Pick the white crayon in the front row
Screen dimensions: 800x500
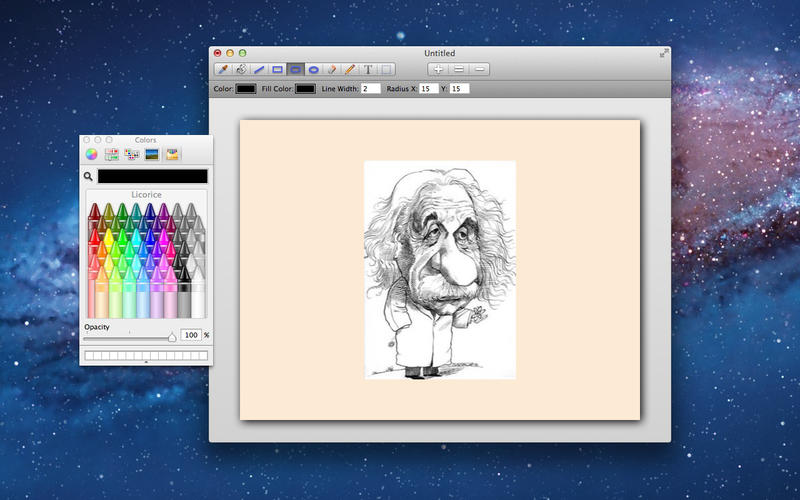point(198,293)
